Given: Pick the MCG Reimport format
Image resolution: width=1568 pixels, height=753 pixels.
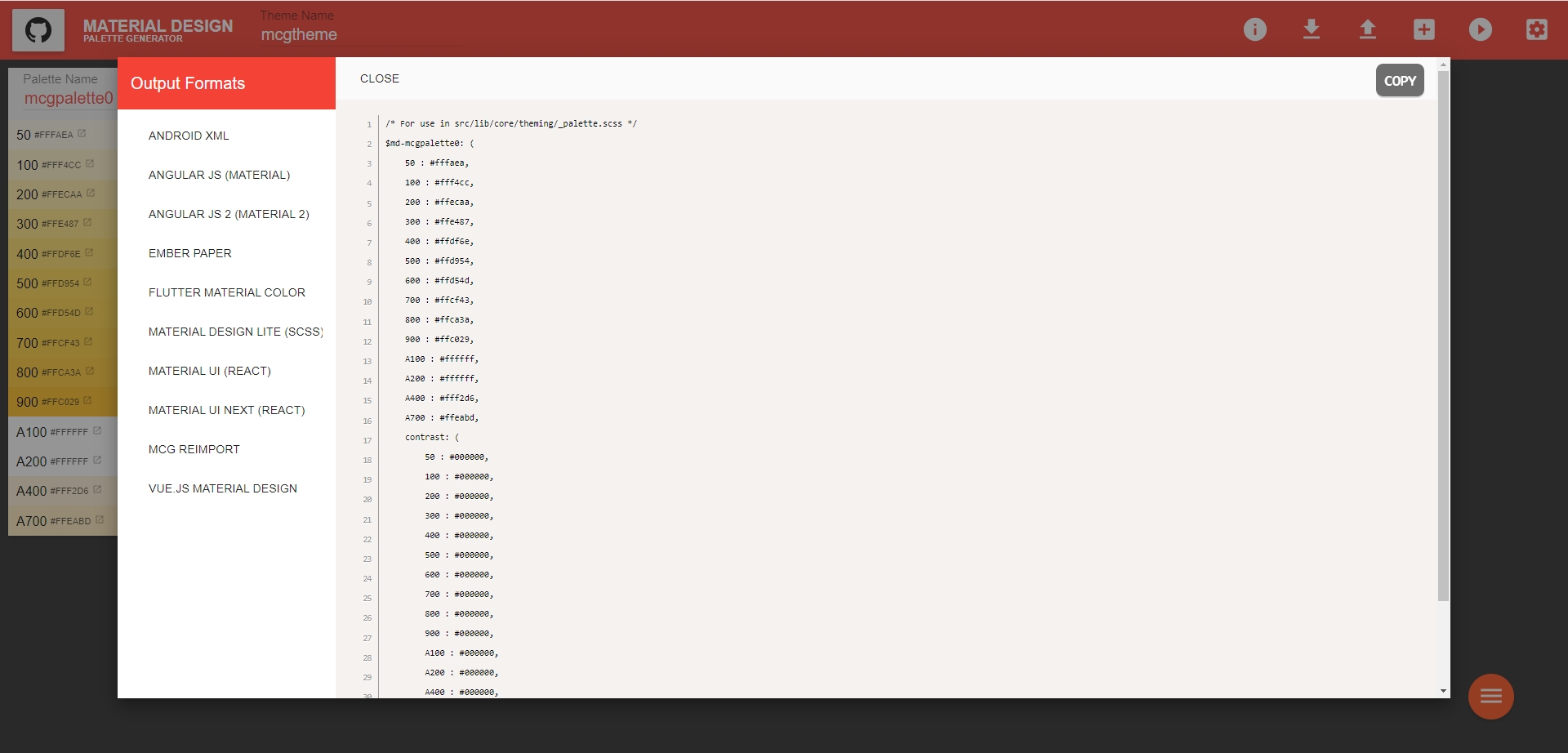Looking at the screenshot, I should (x=194, y=449).
